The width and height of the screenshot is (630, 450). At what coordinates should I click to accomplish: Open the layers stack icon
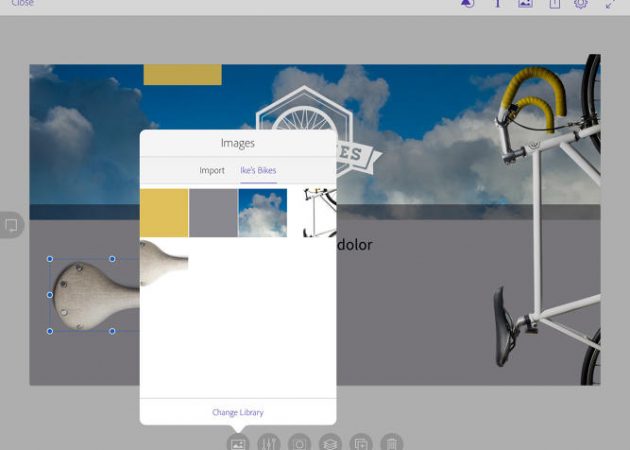pyautogui.click(x=331, y=443)
